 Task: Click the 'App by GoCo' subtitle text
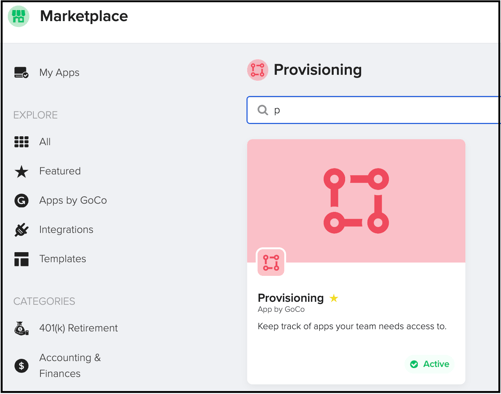point(281,310)
